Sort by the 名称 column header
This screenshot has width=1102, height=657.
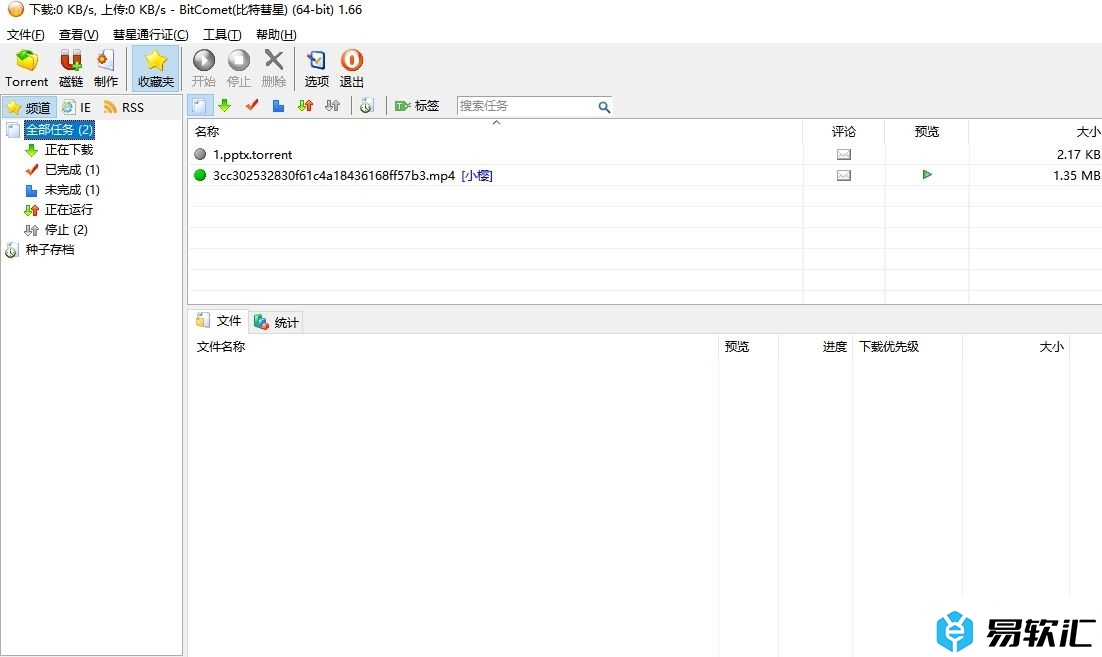coord(495,131)
